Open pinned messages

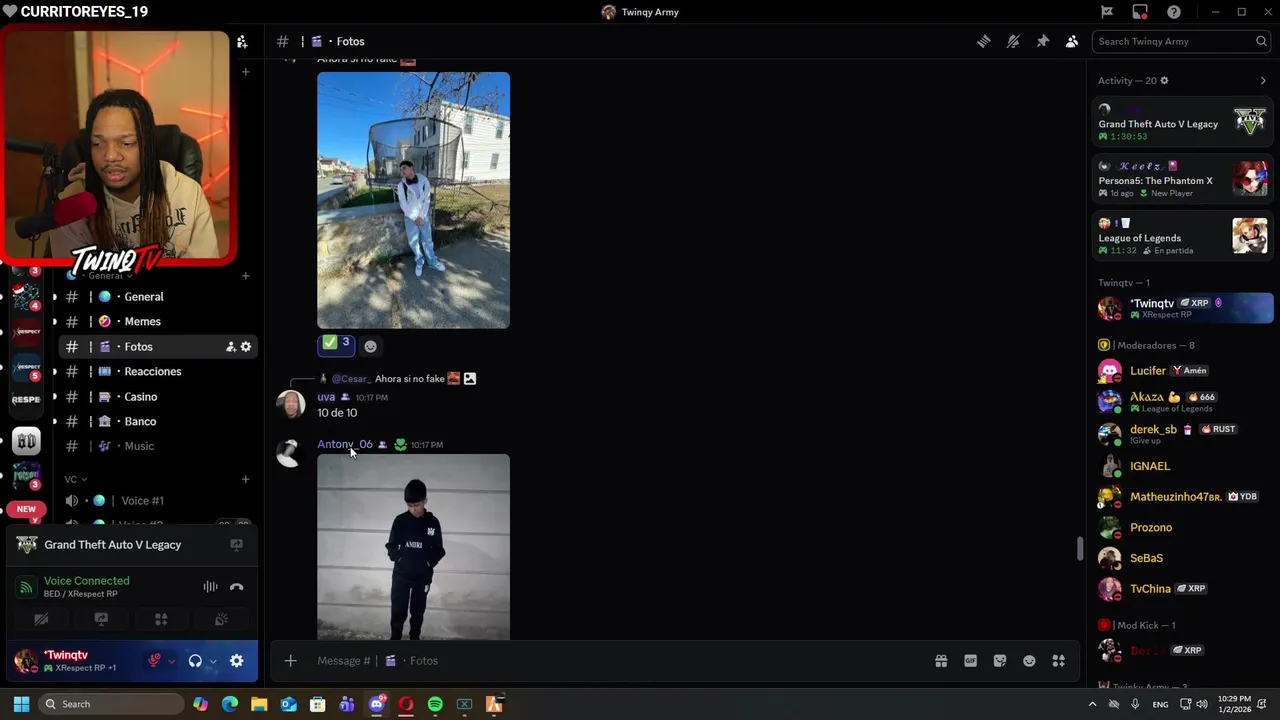coord(1042,41)
